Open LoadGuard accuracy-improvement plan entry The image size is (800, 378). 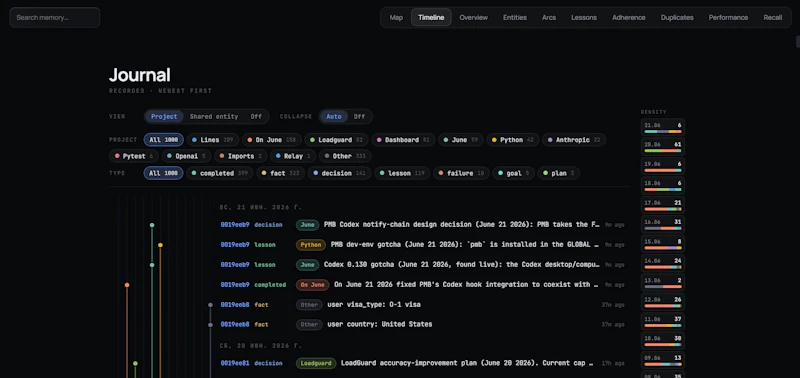(x=422, y=363)
